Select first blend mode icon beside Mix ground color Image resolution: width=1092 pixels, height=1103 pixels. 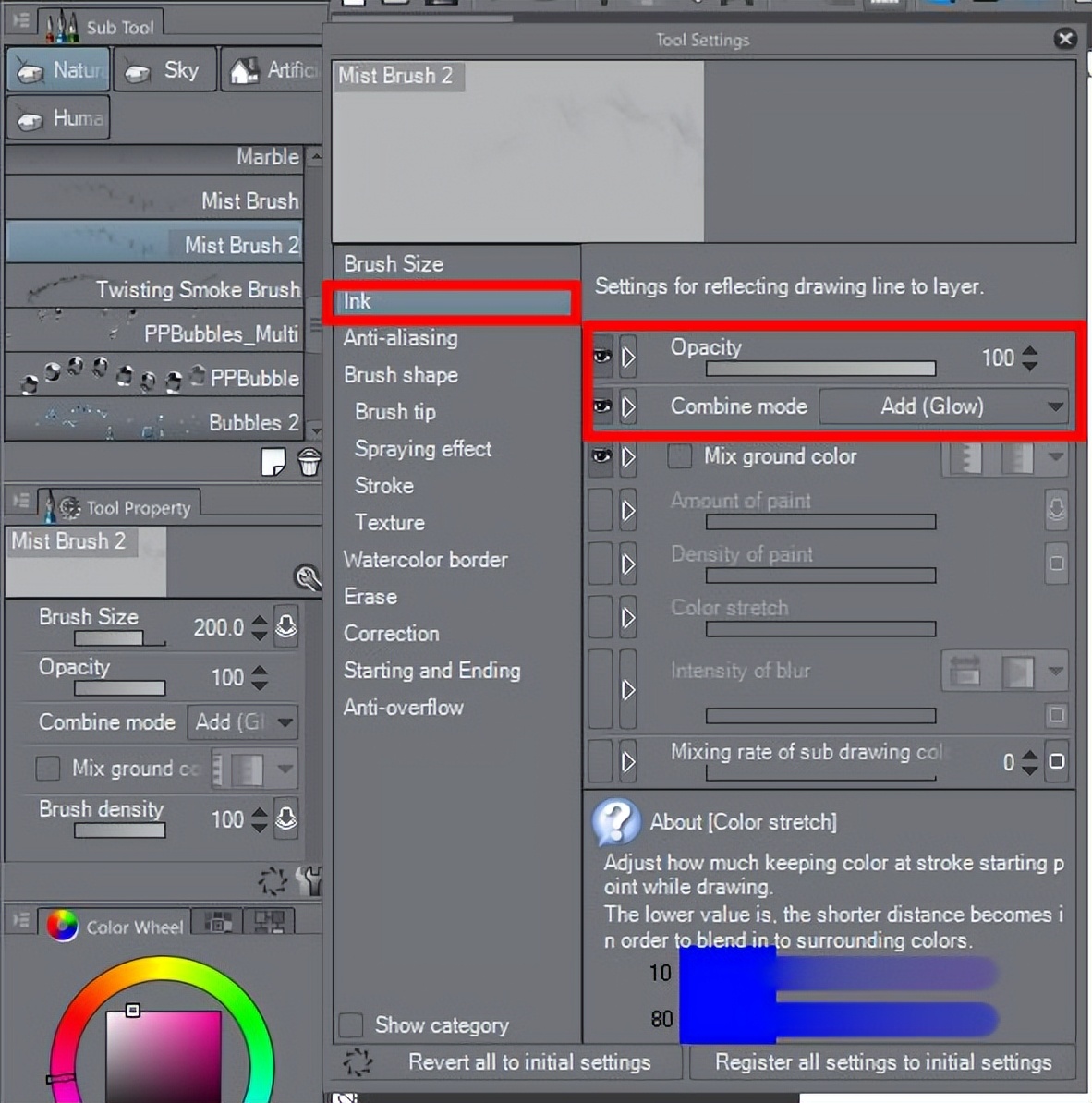click(x=967, y=458)
